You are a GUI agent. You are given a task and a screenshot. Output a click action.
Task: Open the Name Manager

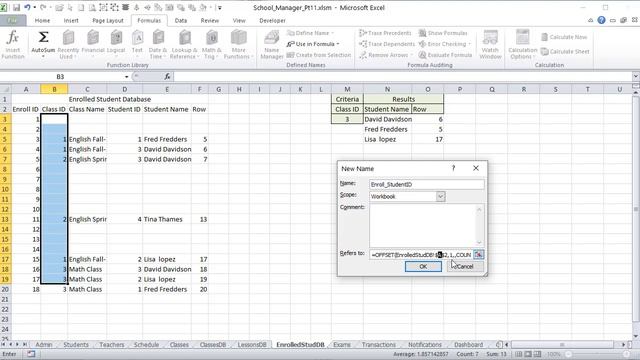tap(271, 45)
